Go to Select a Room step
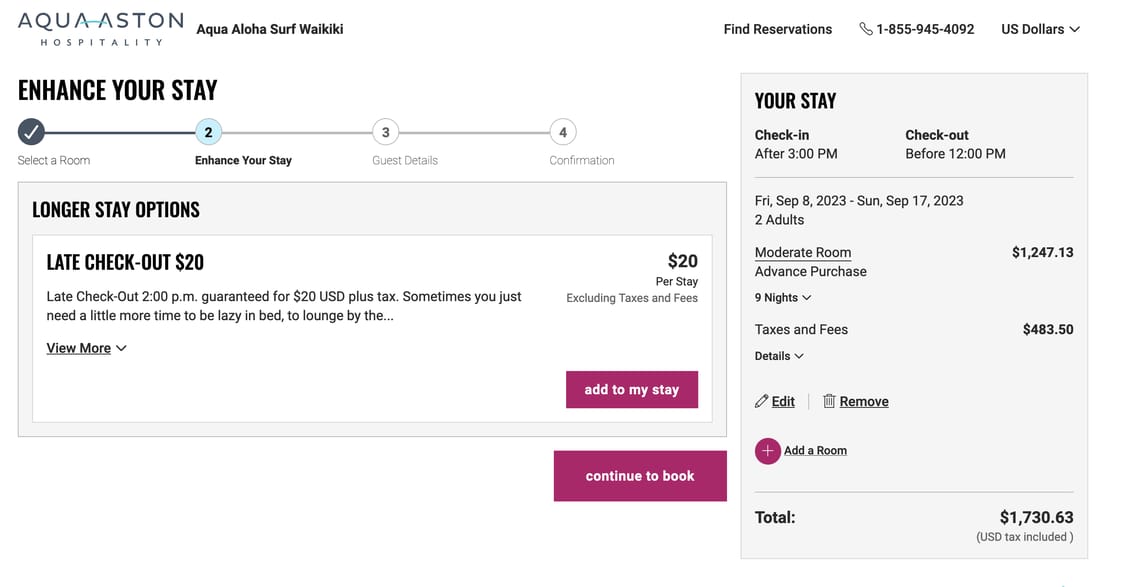 tap(54, 160)
